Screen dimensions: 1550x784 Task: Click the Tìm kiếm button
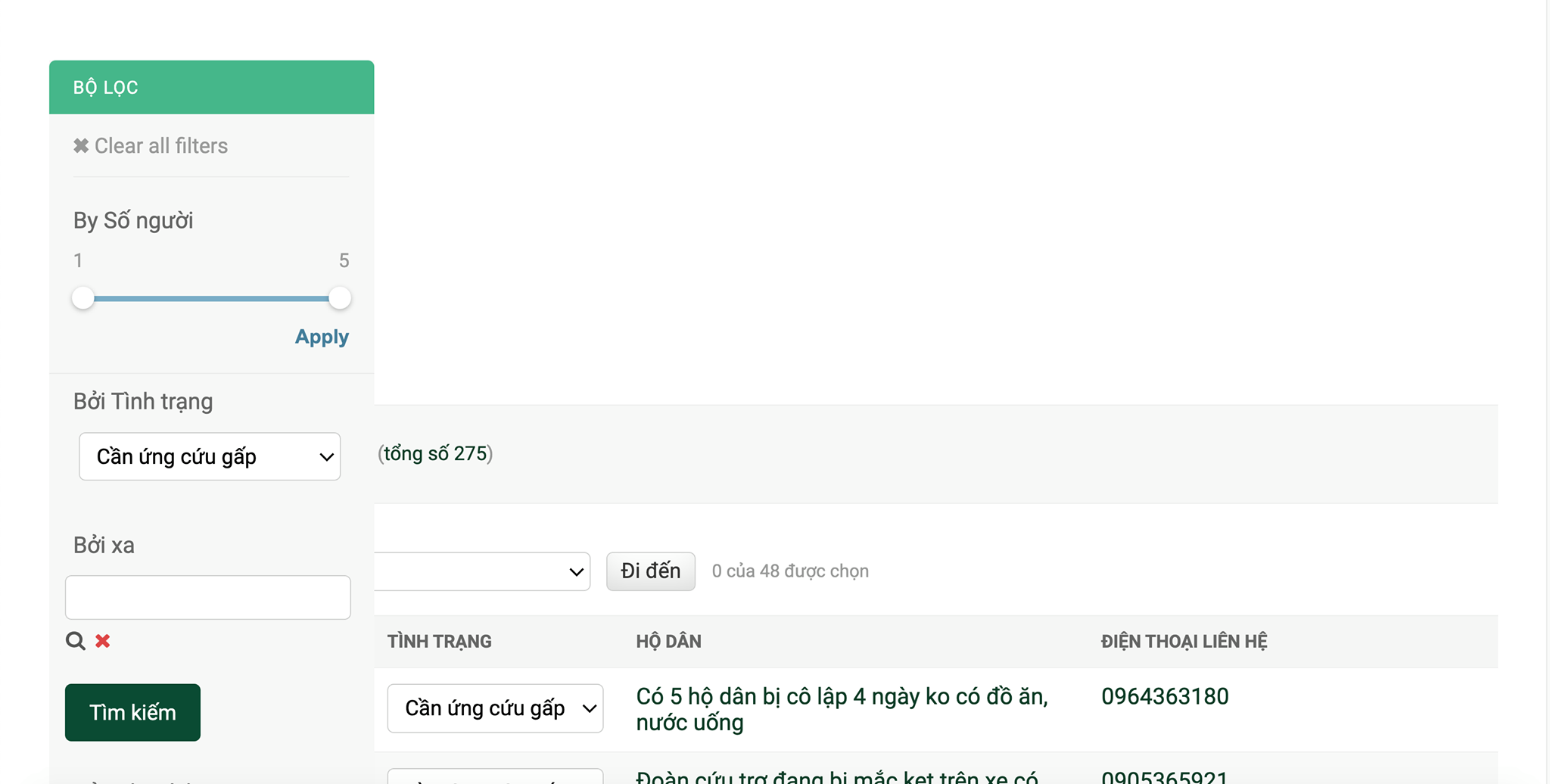(x=132, y=712)
